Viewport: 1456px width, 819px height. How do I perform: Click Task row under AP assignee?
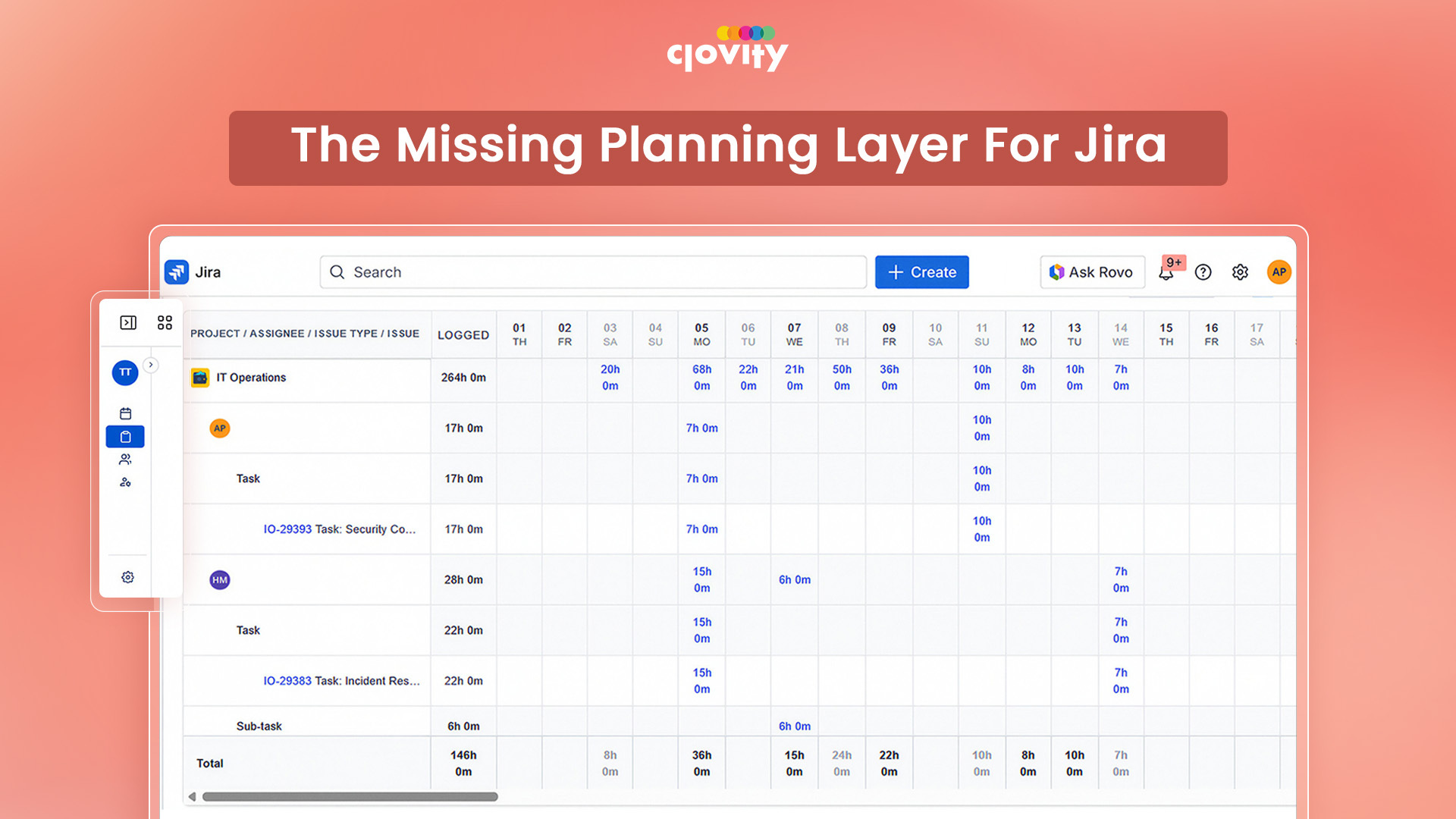point(248,479)
